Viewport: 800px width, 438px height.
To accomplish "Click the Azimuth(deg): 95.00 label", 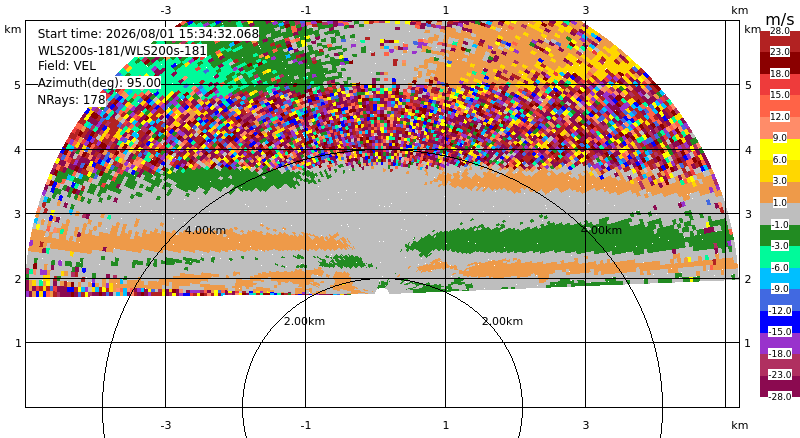I will tap(99, 83).
